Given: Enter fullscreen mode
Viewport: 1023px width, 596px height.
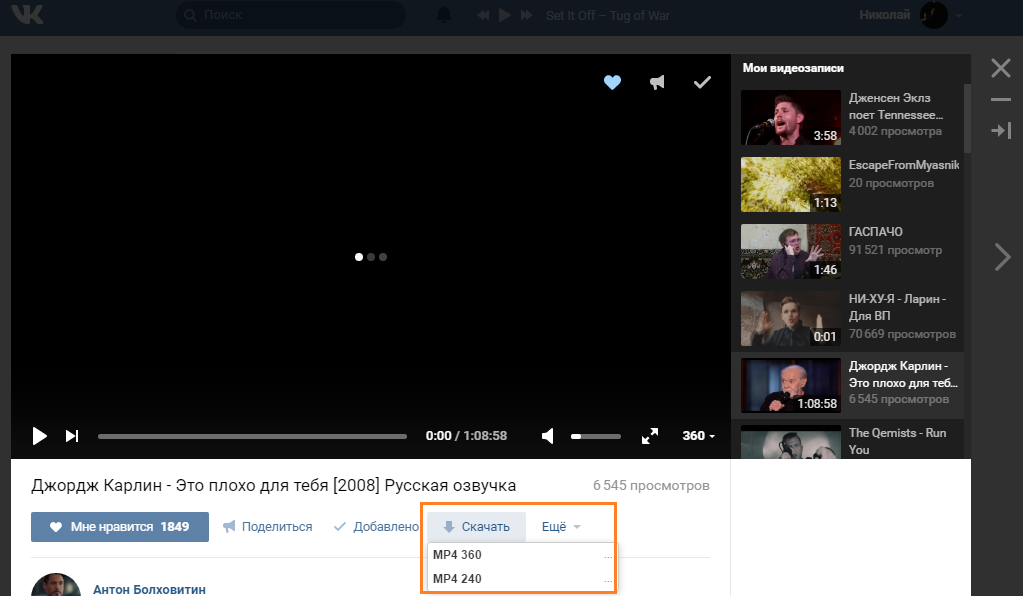Looking at the screenshot, I should [650, 436].
